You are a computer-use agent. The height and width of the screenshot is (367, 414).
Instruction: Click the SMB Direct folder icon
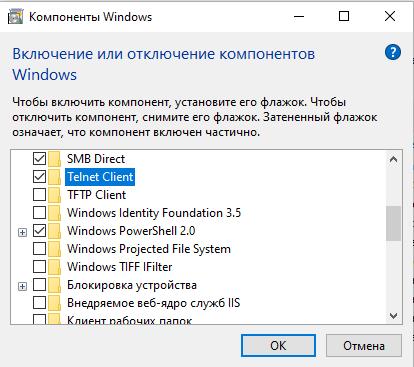tap(54, 159)
